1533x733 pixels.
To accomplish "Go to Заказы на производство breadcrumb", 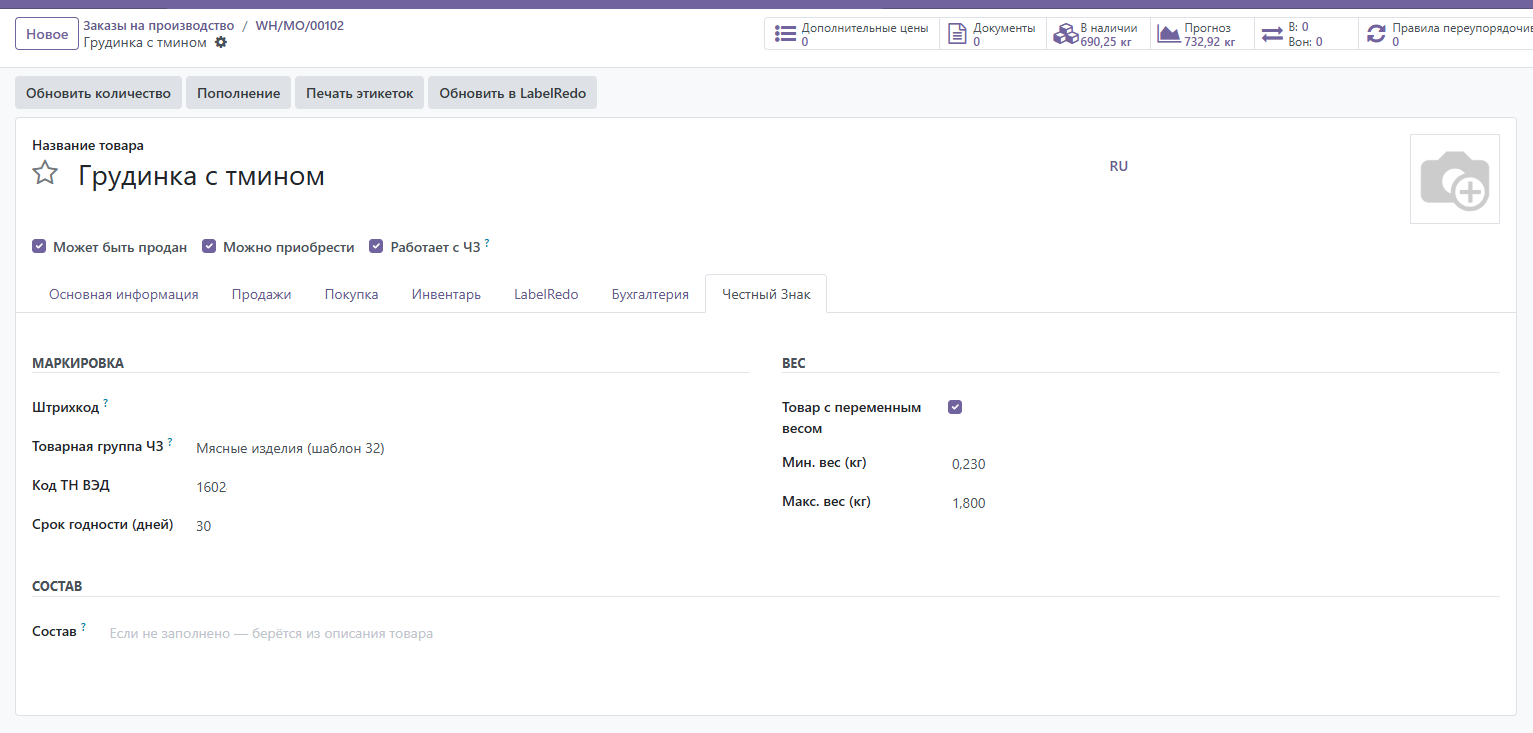I will pos(159,25).
